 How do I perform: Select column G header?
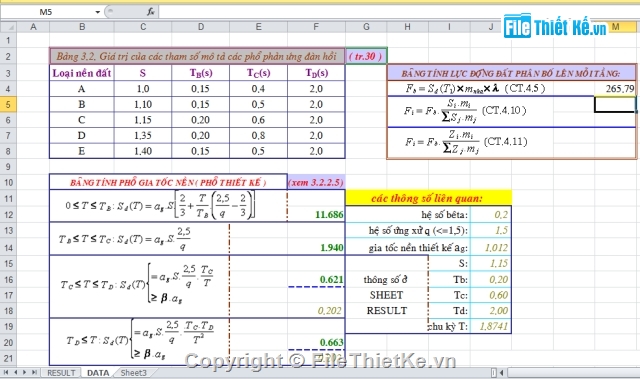tap(366, 27)
